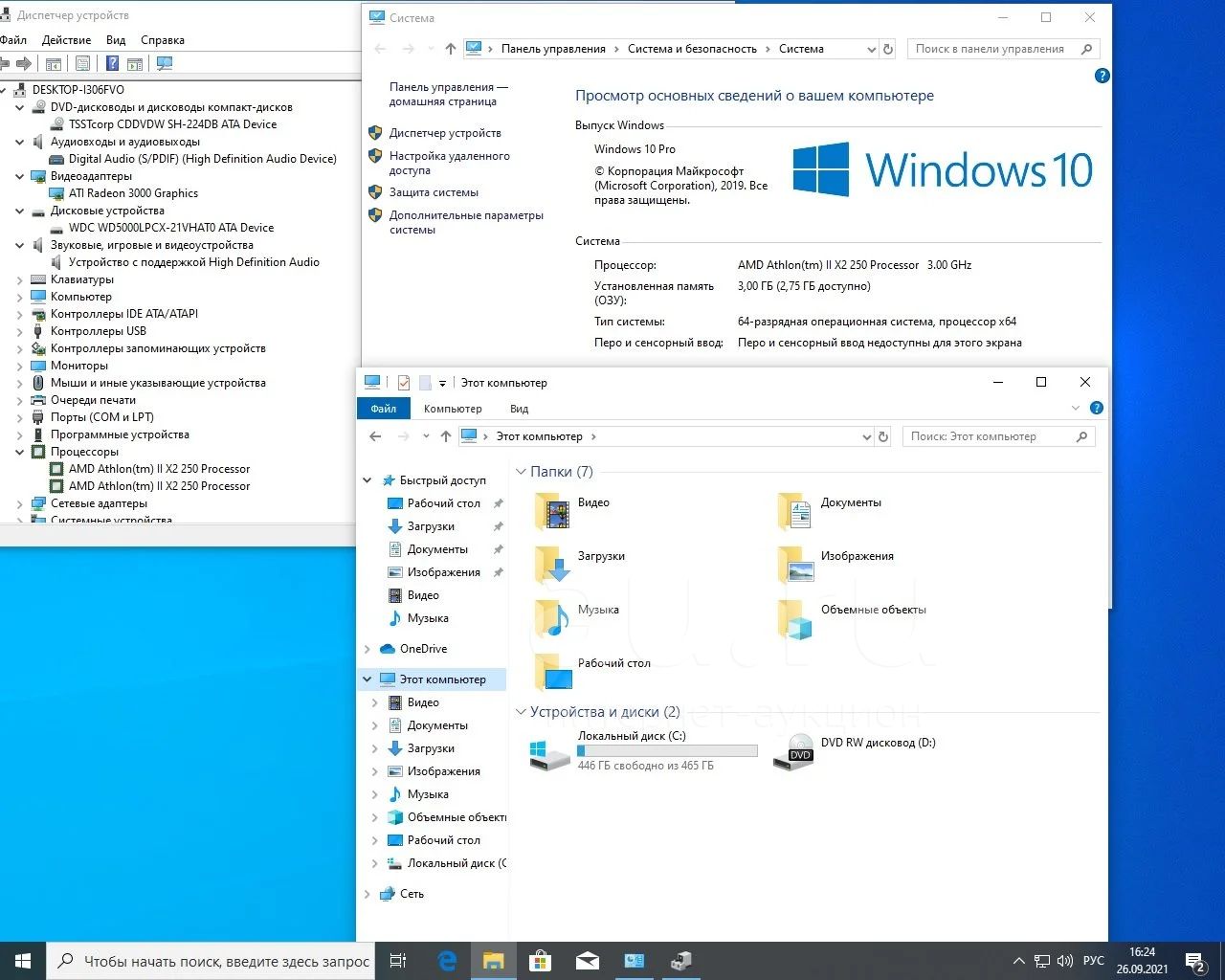Open the Вид tab in Explorer ribbon
Image resolution: width=1225 pixels, height=980 pixels.
[x=519, y=409]
